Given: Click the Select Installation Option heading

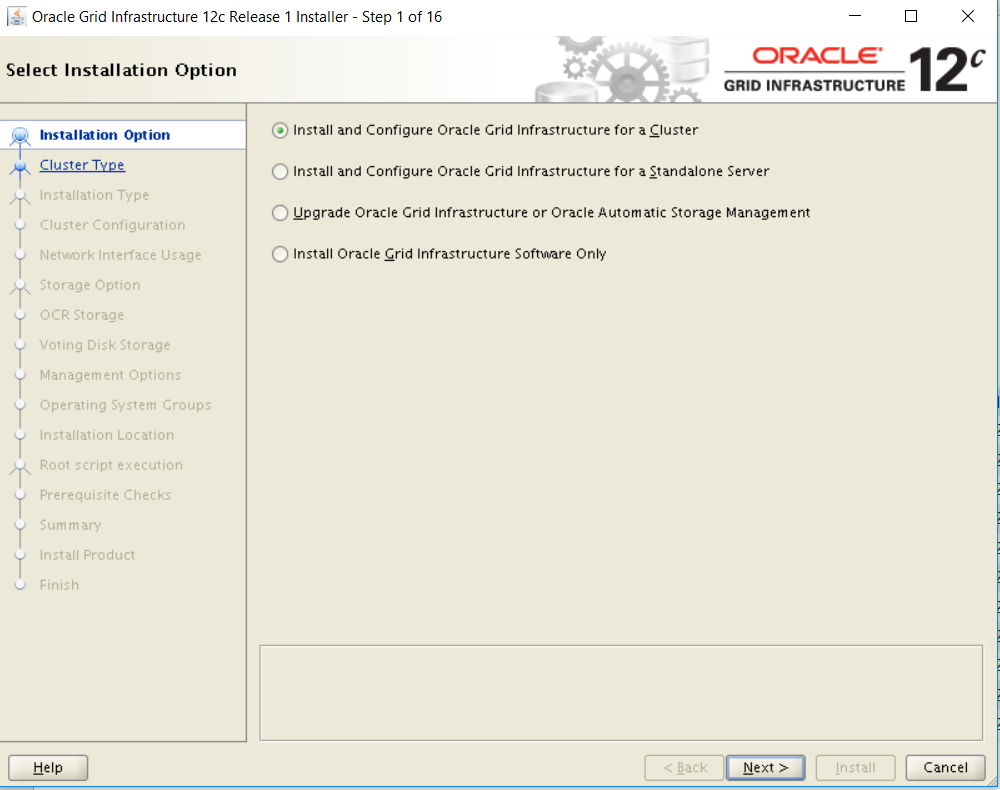Looking at the screenshot, I should (x=121, y=70).
